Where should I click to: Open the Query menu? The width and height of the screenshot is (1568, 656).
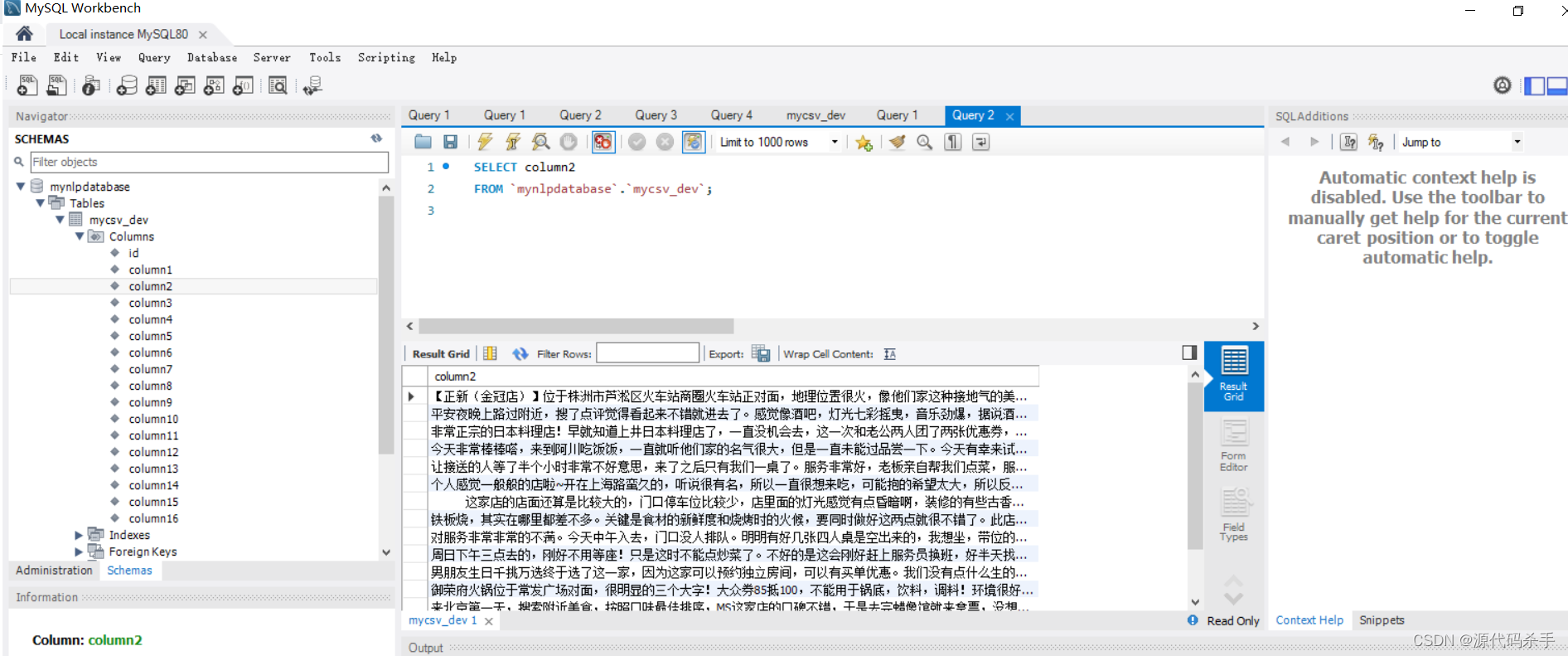coord(154,57)
